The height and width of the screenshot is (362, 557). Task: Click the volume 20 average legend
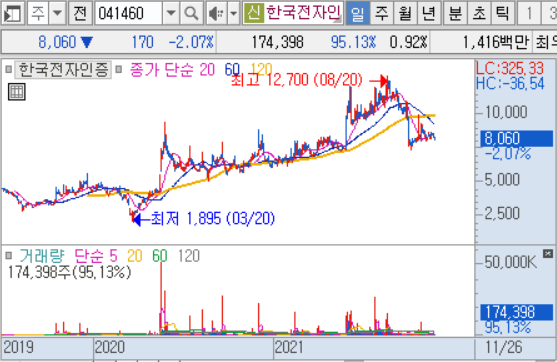[135, 256]
